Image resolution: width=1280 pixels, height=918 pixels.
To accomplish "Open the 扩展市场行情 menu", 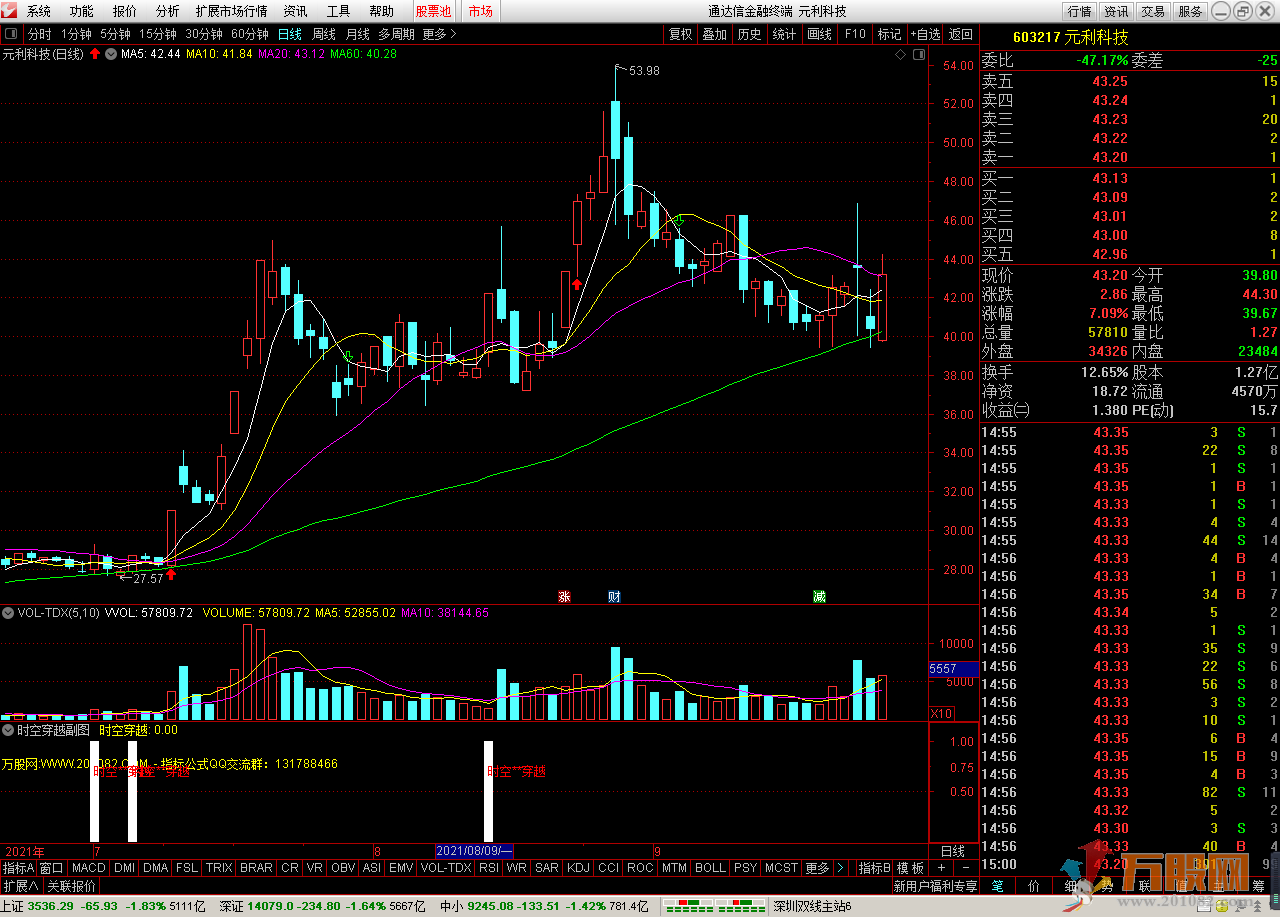I will point(232,12).
